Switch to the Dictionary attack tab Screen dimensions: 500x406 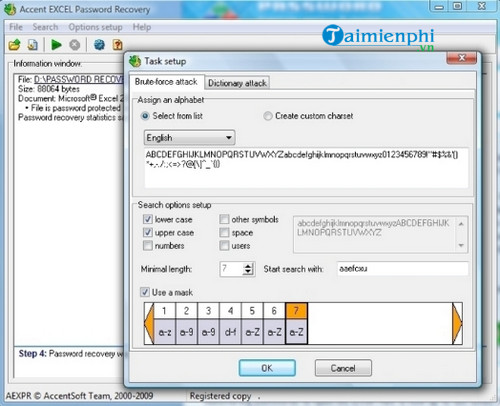(237, 83)
